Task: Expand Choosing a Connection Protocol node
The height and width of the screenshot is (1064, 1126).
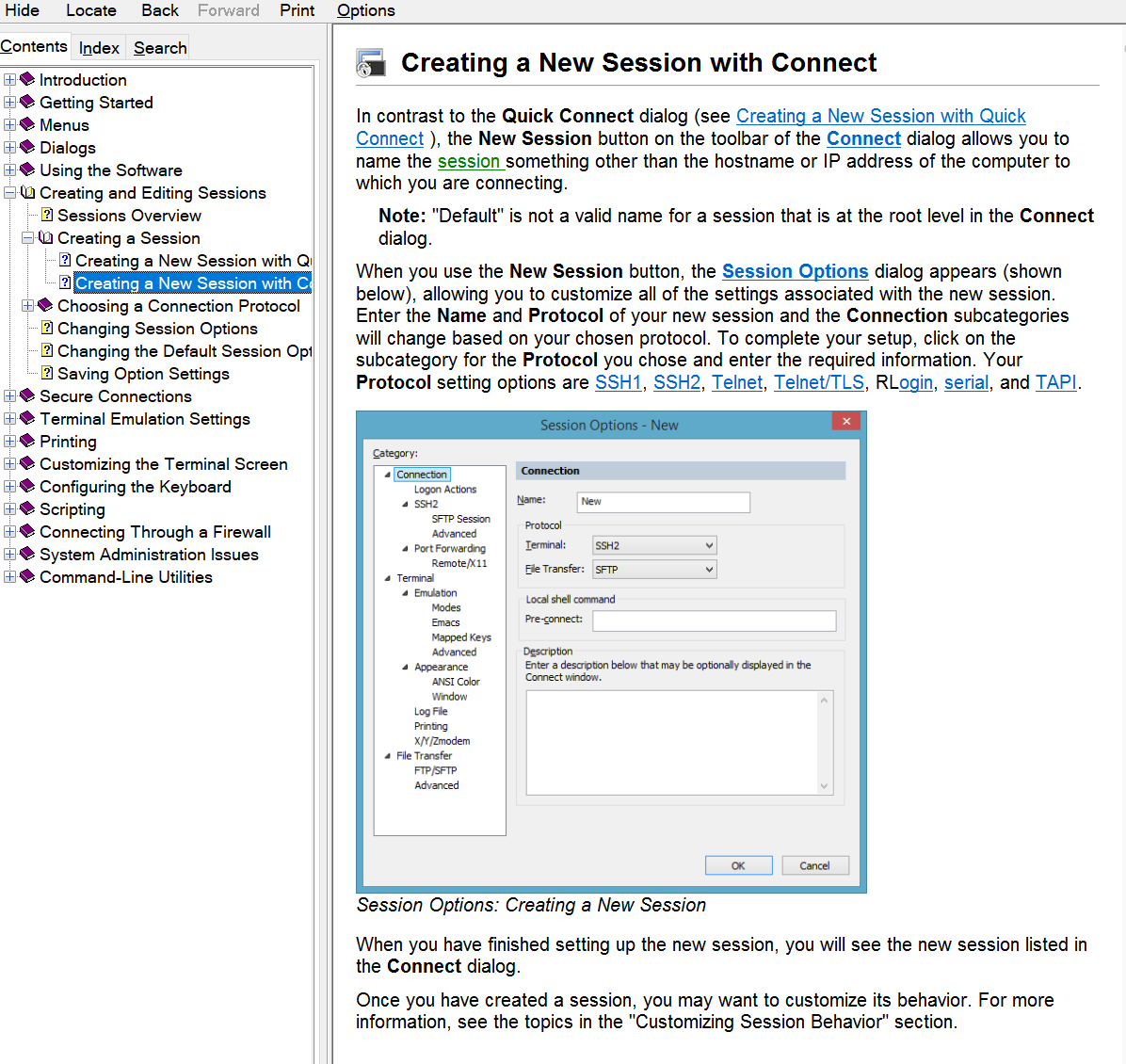Action: 27,305
